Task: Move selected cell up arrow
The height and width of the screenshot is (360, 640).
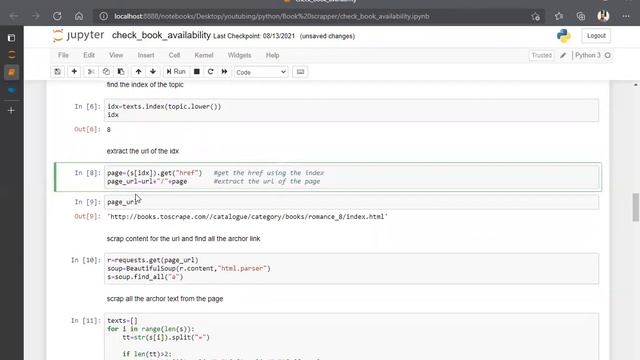Action: 138,72
